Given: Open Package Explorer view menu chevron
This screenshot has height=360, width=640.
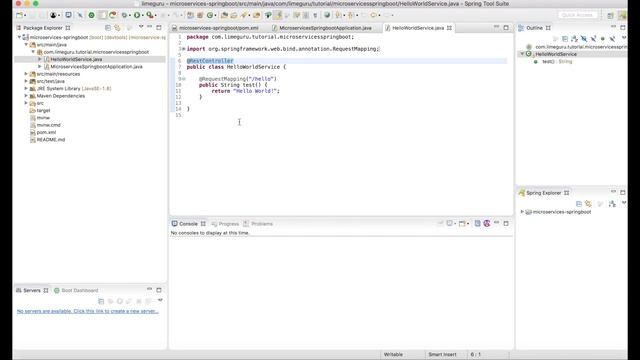Looking at the screenshot, I should coord(141,27).
